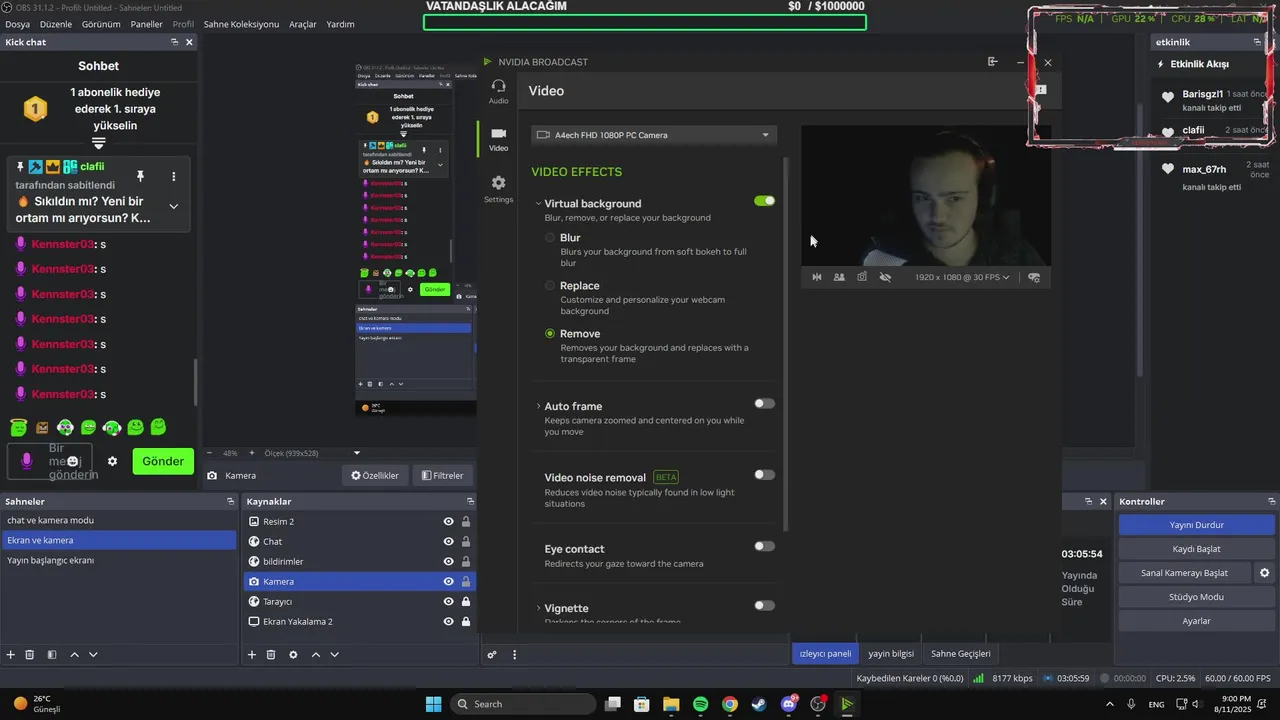
Task: Open the Dosya menu
Action: tap(17, 24)
